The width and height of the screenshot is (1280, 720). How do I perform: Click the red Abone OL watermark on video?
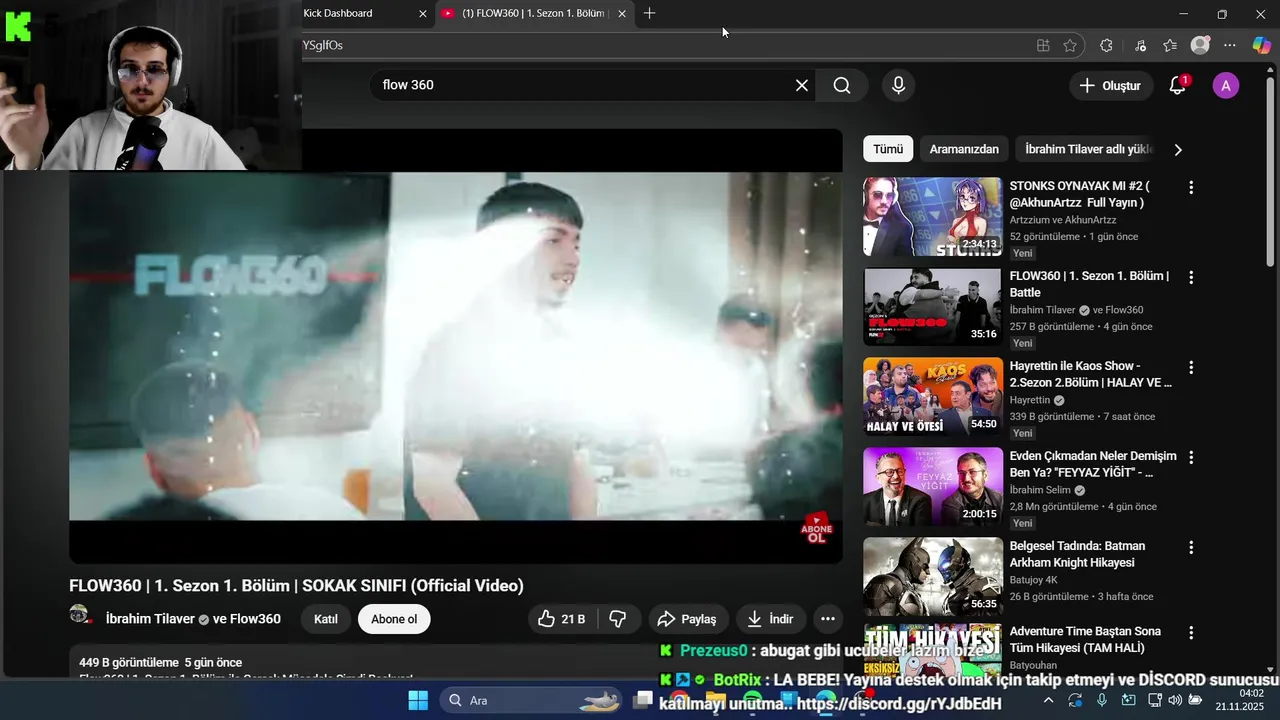click(817, 529)
